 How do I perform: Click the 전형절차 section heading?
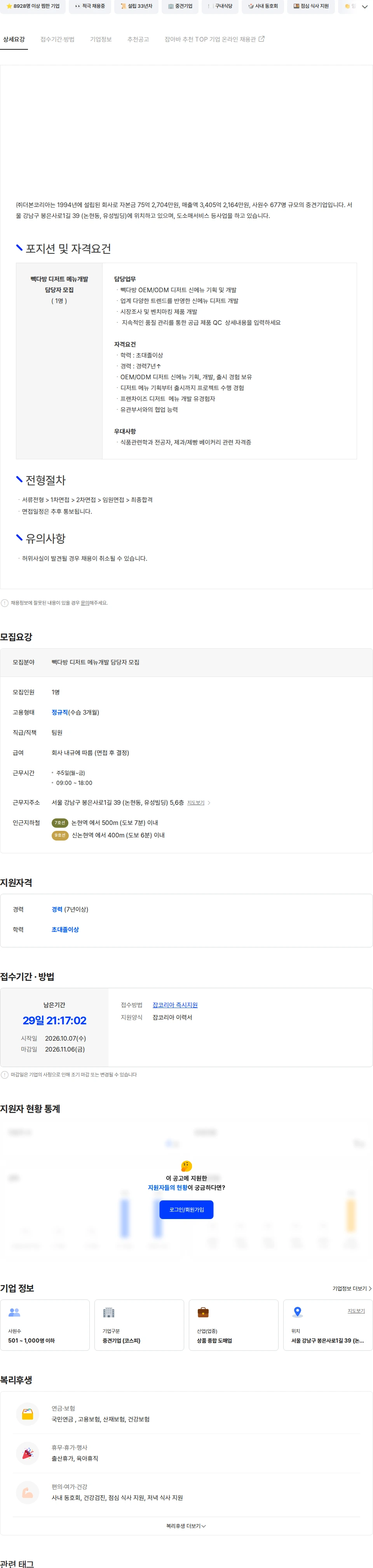pyautogui.click(x=45, y=480)
